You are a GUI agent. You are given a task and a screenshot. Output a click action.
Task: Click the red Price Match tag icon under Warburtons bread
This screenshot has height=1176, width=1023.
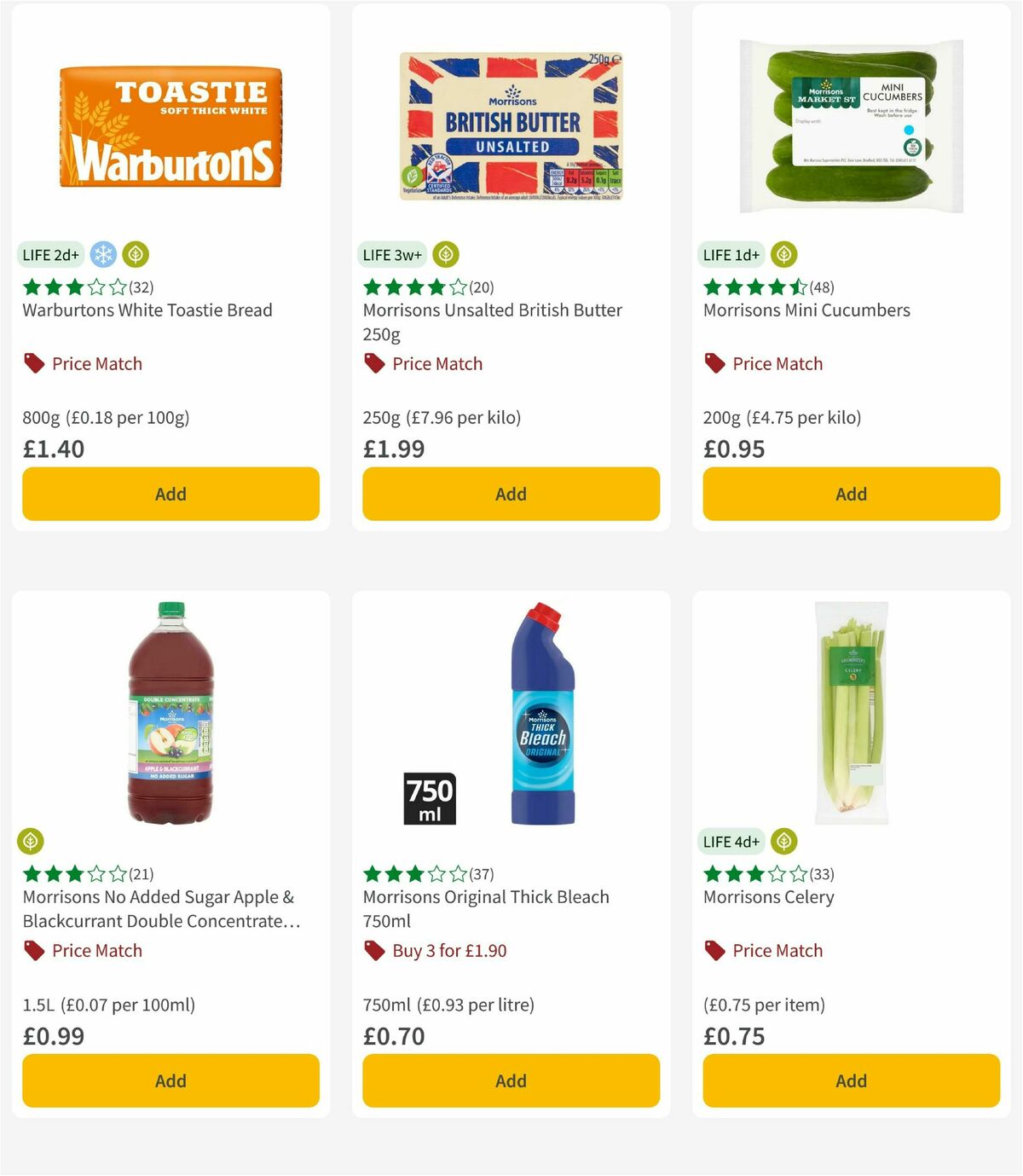32,362
